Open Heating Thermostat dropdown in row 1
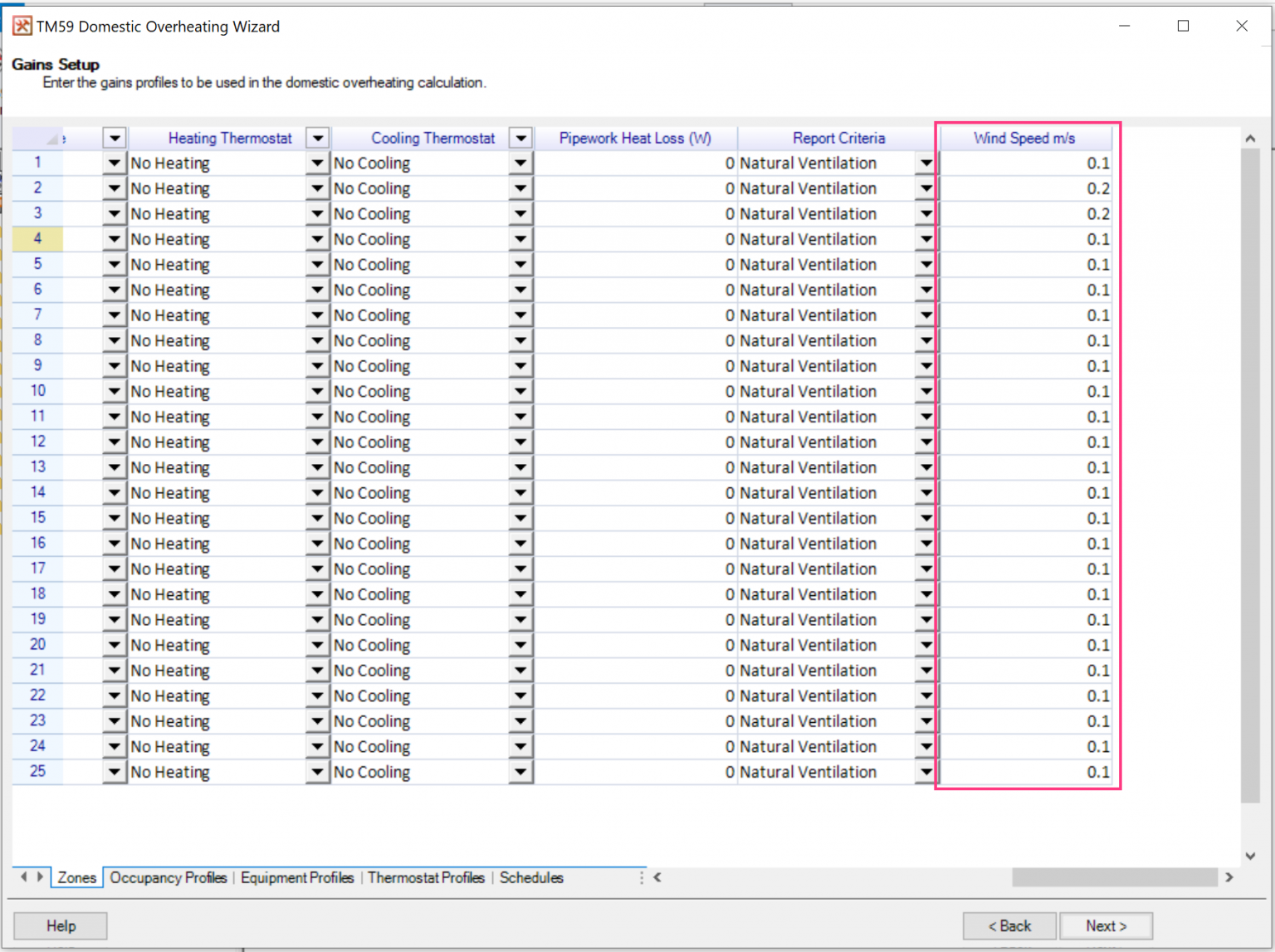Viewport: 1275px width, 952px height. coord(317,164)
